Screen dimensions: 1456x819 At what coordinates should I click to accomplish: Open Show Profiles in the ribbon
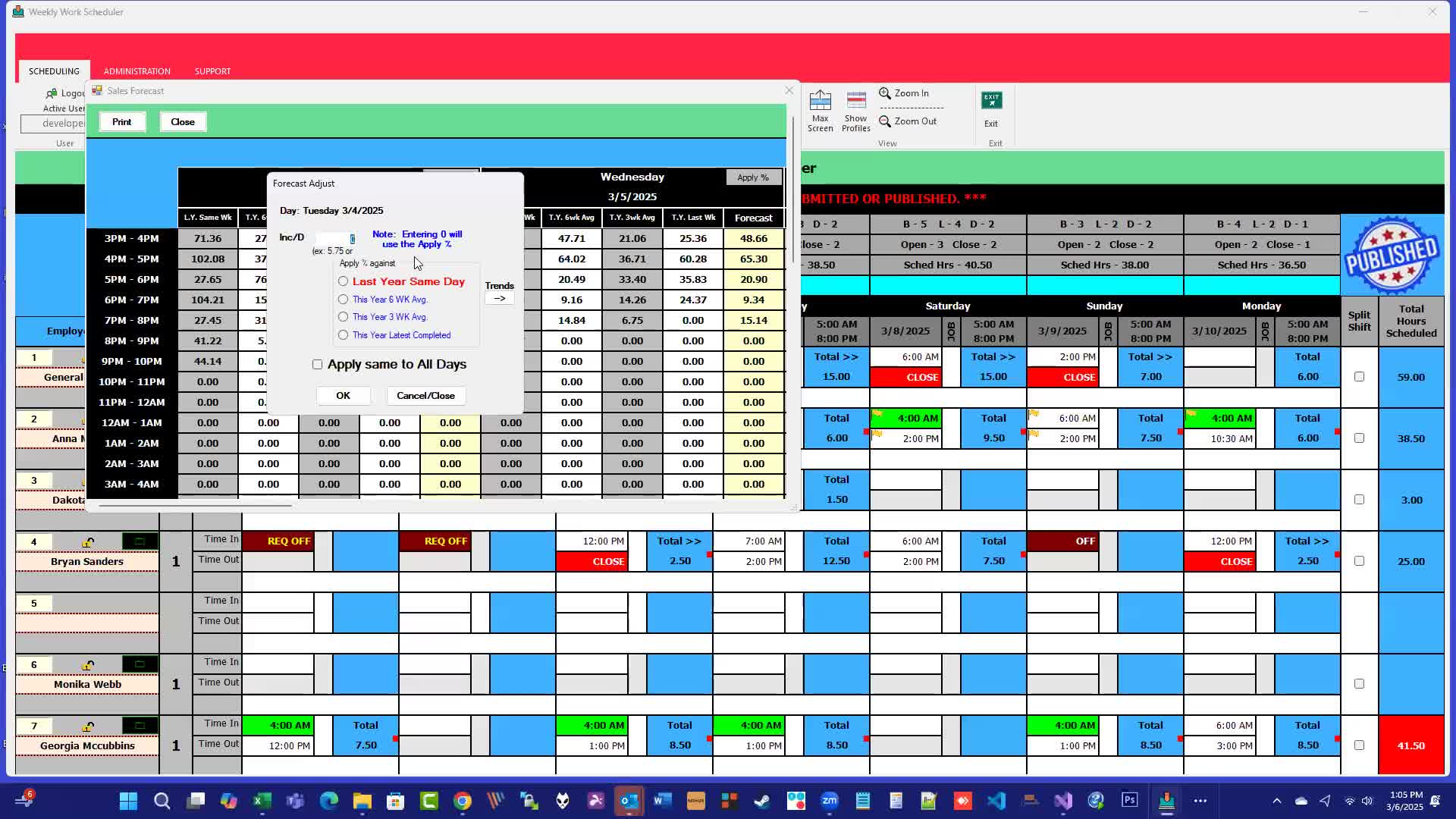tap(856, 101)
